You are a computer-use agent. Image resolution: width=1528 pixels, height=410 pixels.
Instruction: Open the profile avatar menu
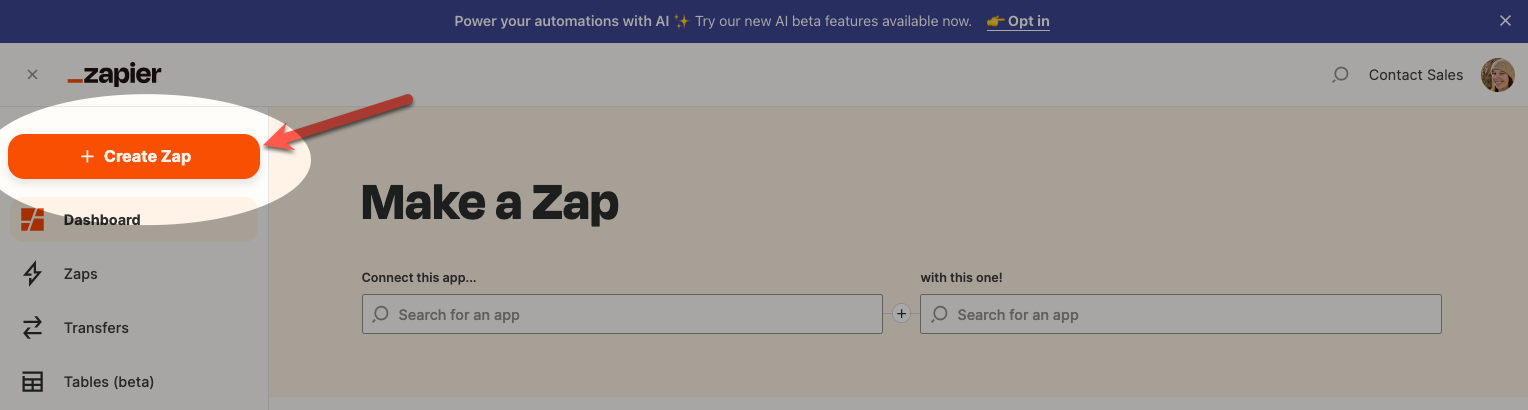[x=1497, y=75]
